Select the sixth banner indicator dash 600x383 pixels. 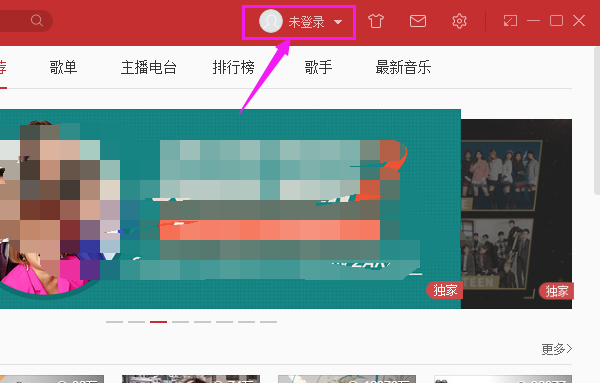(x=225, y=322)
